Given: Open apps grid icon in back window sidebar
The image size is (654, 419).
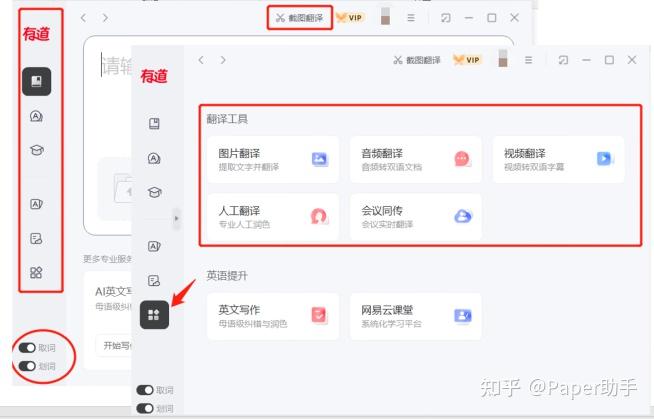Looking at the screenshot, I should click(37, 273).
